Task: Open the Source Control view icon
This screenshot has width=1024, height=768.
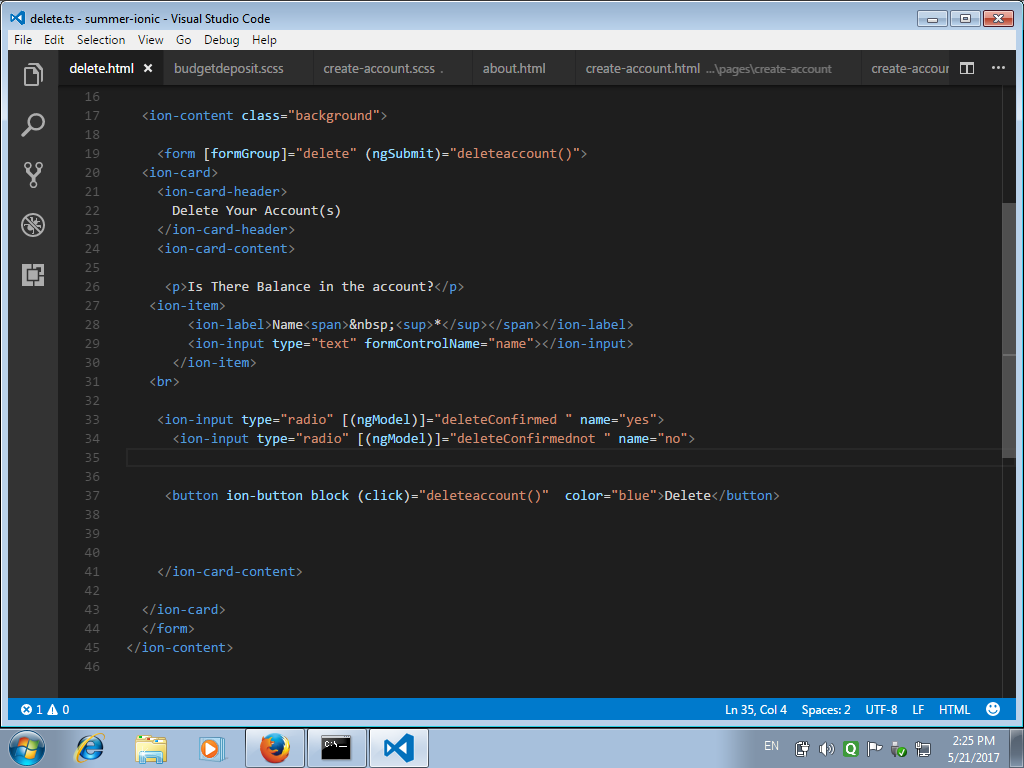Action: coord(33,175)
